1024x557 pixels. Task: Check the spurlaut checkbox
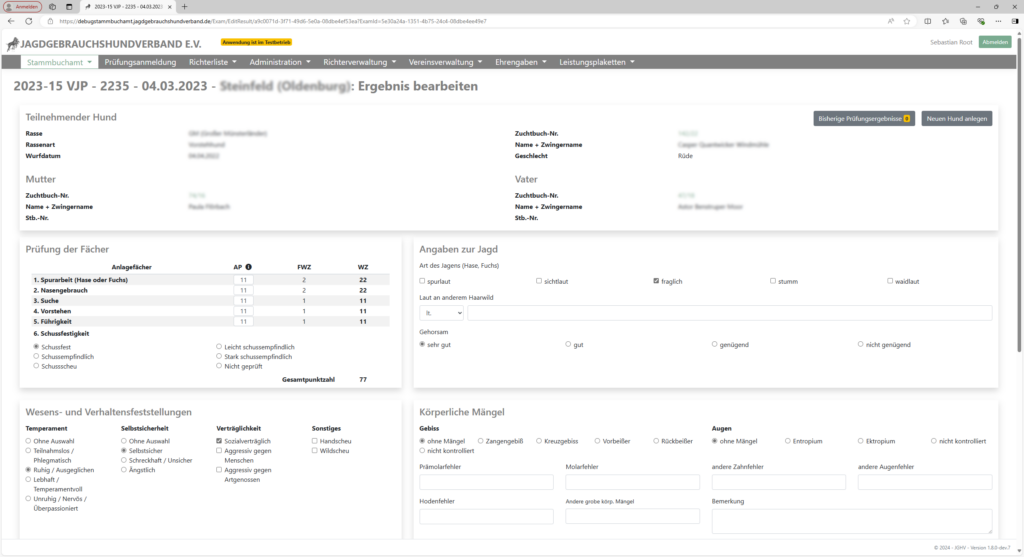[x=422, y=281]
